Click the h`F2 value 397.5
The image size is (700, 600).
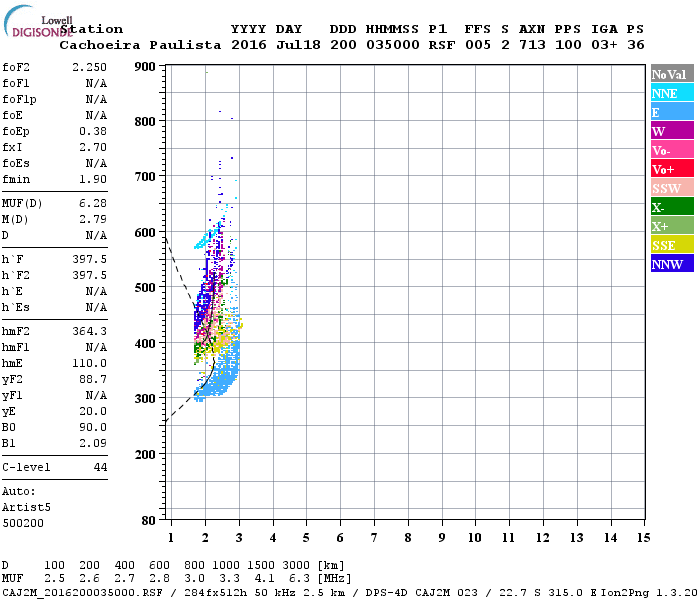pos(89,275)
